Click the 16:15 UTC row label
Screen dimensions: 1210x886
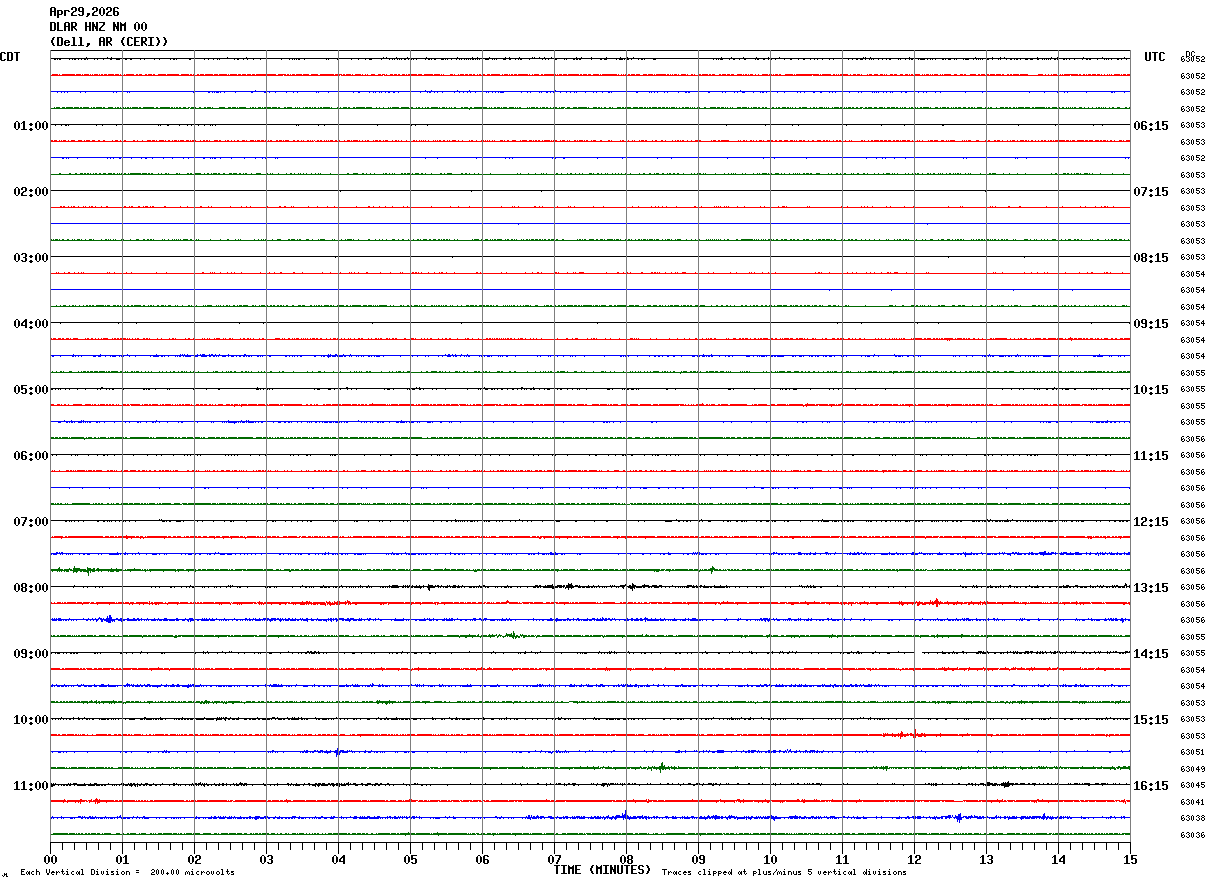tap(1151, 786)
